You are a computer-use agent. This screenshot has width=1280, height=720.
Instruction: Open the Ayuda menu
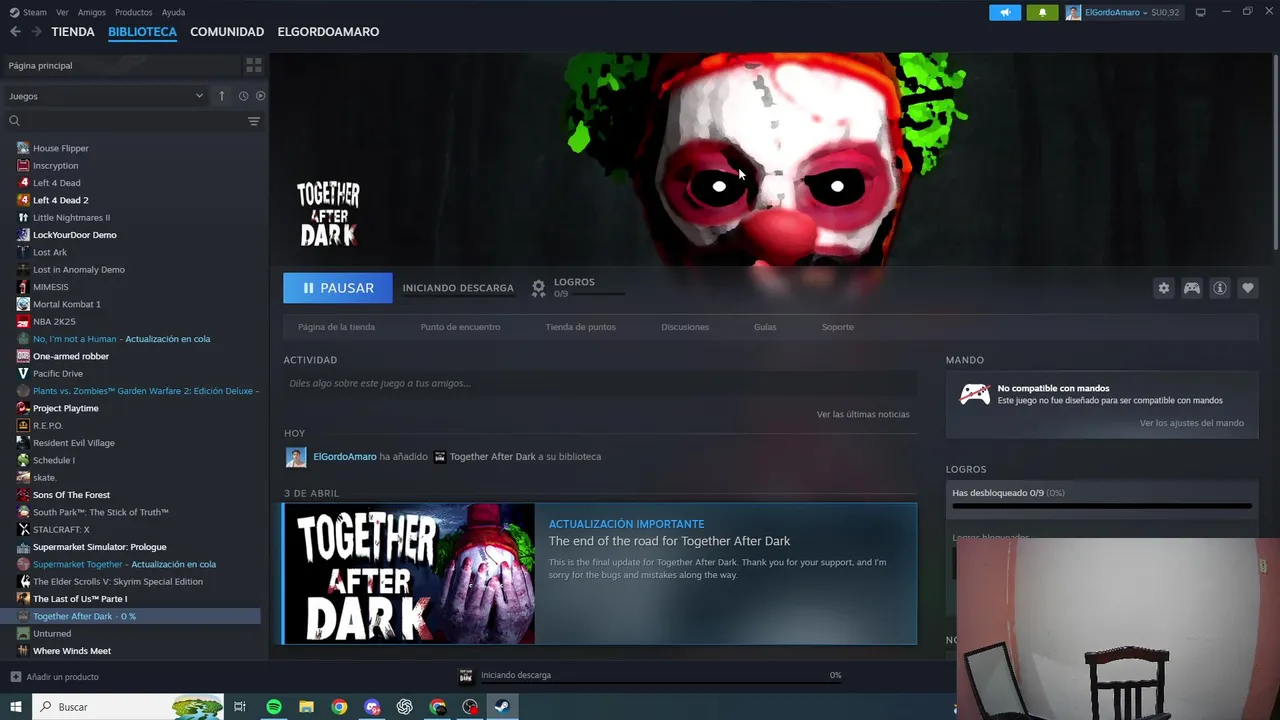coord(173,12)
